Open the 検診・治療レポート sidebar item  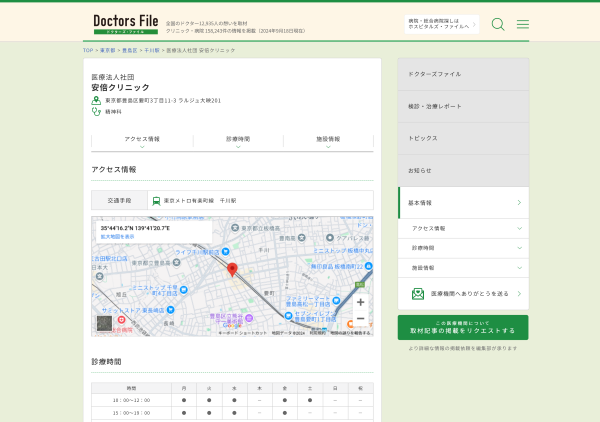pos(463,106)
